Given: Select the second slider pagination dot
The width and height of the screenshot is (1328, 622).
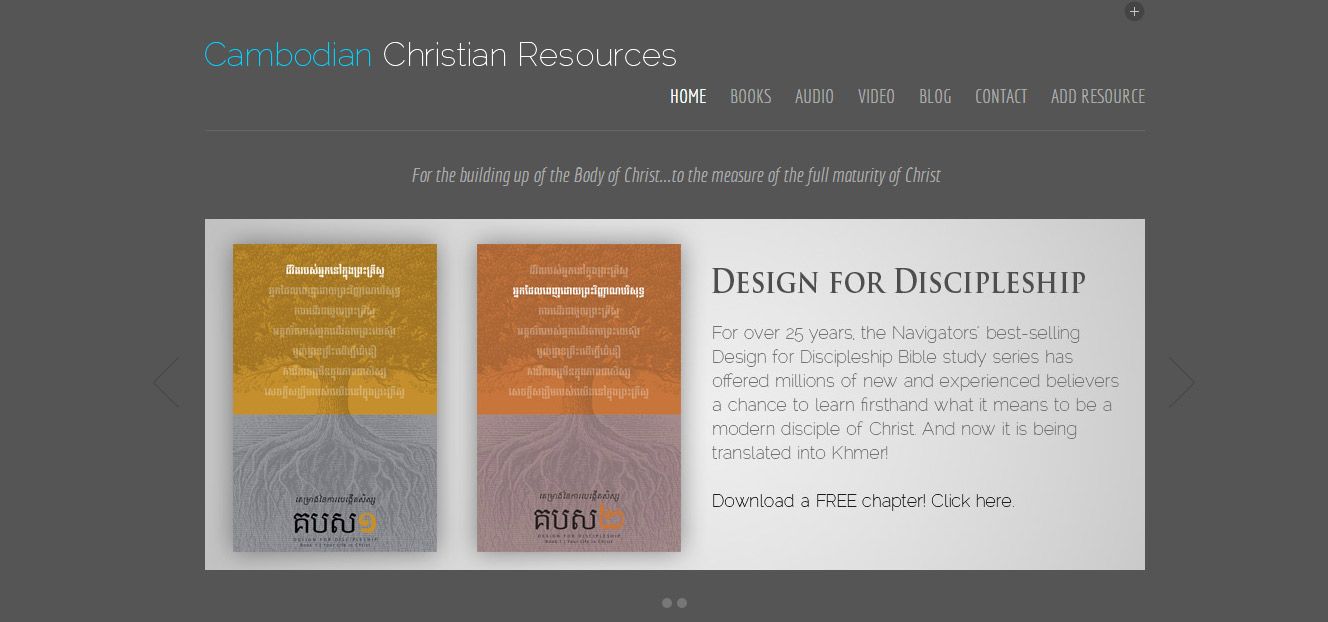Looking at the screenshot, I should [682, 603].
